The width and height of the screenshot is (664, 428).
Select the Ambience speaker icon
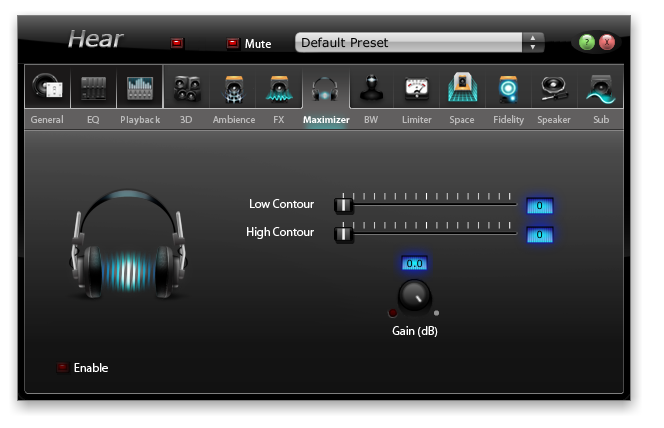234,89
